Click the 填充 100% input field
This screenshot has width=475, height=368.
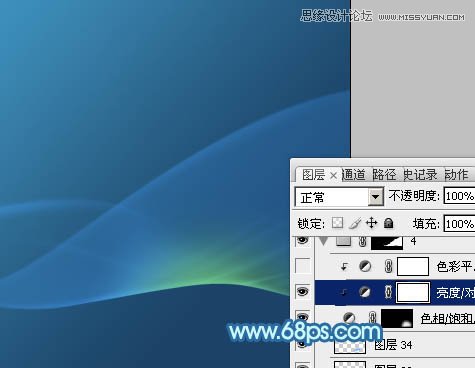(459, 224)
